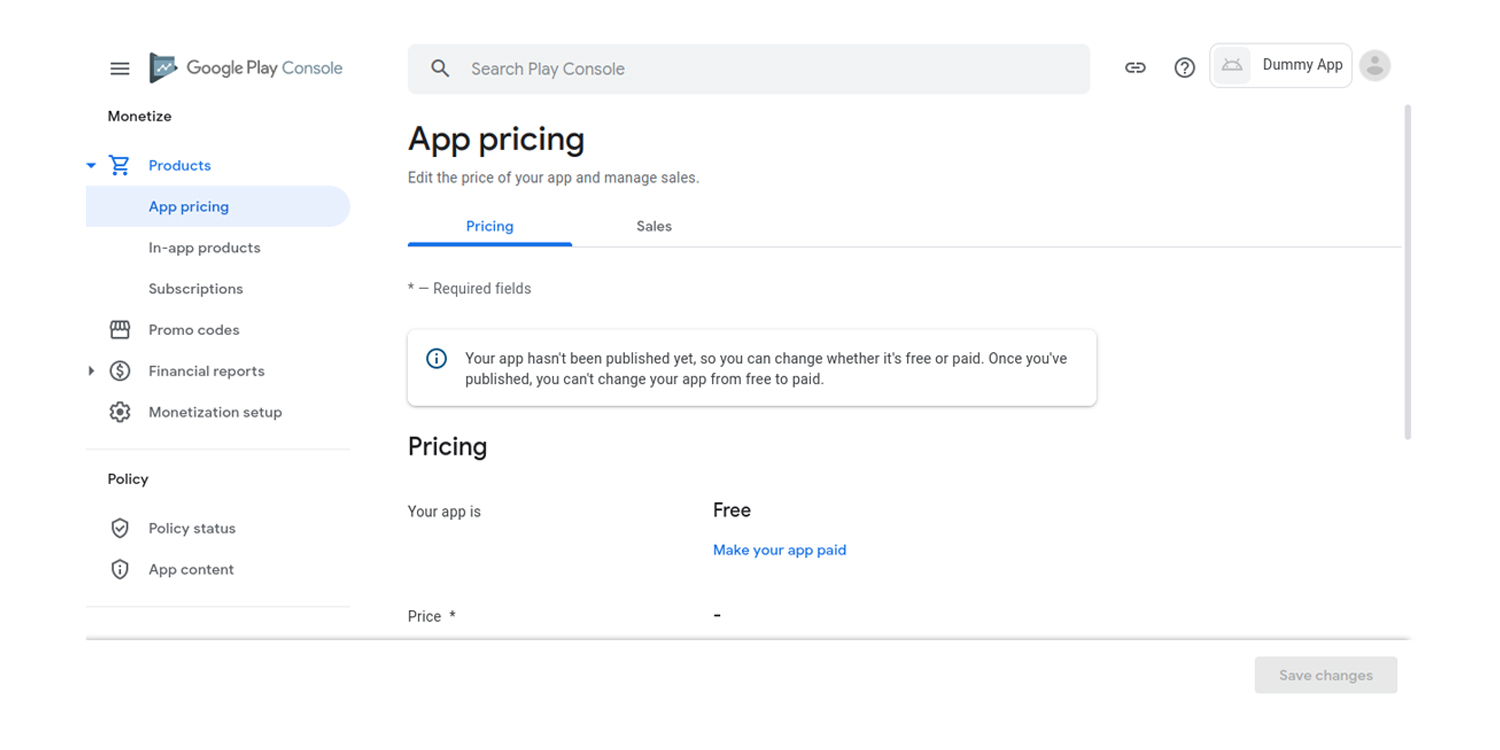The height and width of the screenshot is (750, 1500).
Task: Collapse the Products section chevron
Action: pos(90,165)
